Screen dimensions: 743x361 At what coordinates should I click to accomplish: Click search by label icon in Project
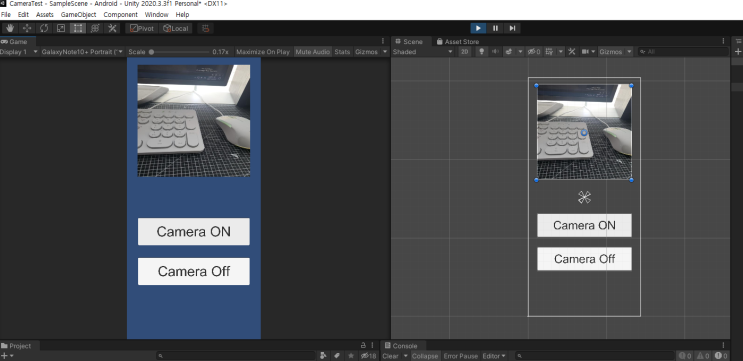coord(337,356)
